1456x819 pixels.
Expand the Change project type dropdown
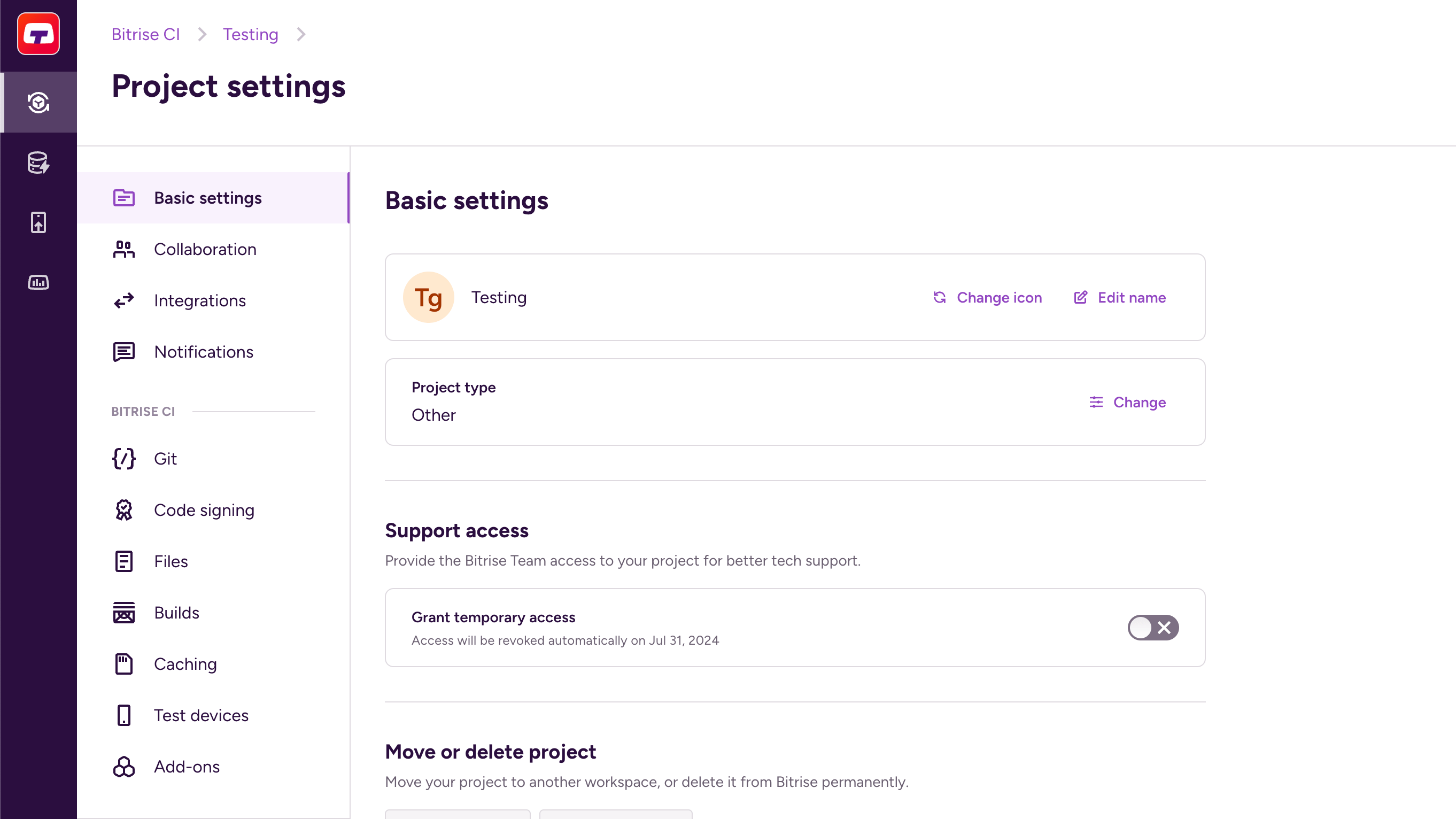pyautogui.click(x=1128, y=402)
